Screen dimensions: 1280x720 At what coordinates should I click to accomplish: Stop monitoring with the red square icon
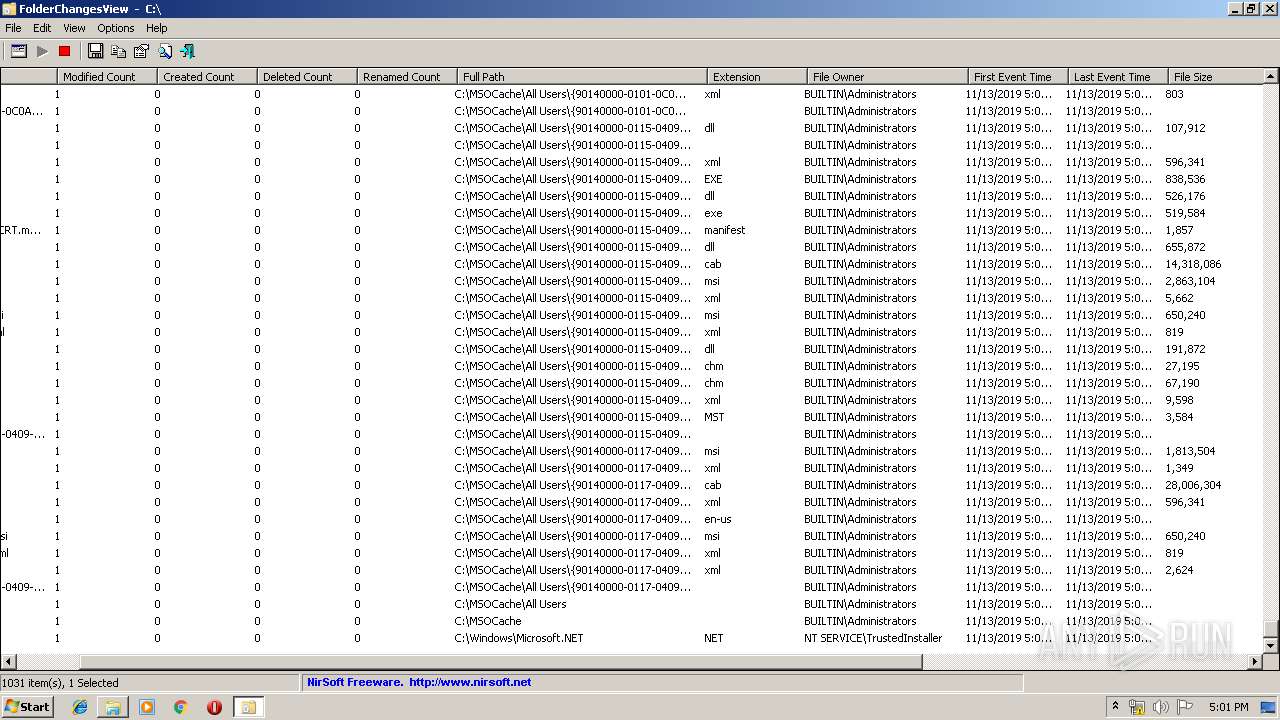(65, 51)
